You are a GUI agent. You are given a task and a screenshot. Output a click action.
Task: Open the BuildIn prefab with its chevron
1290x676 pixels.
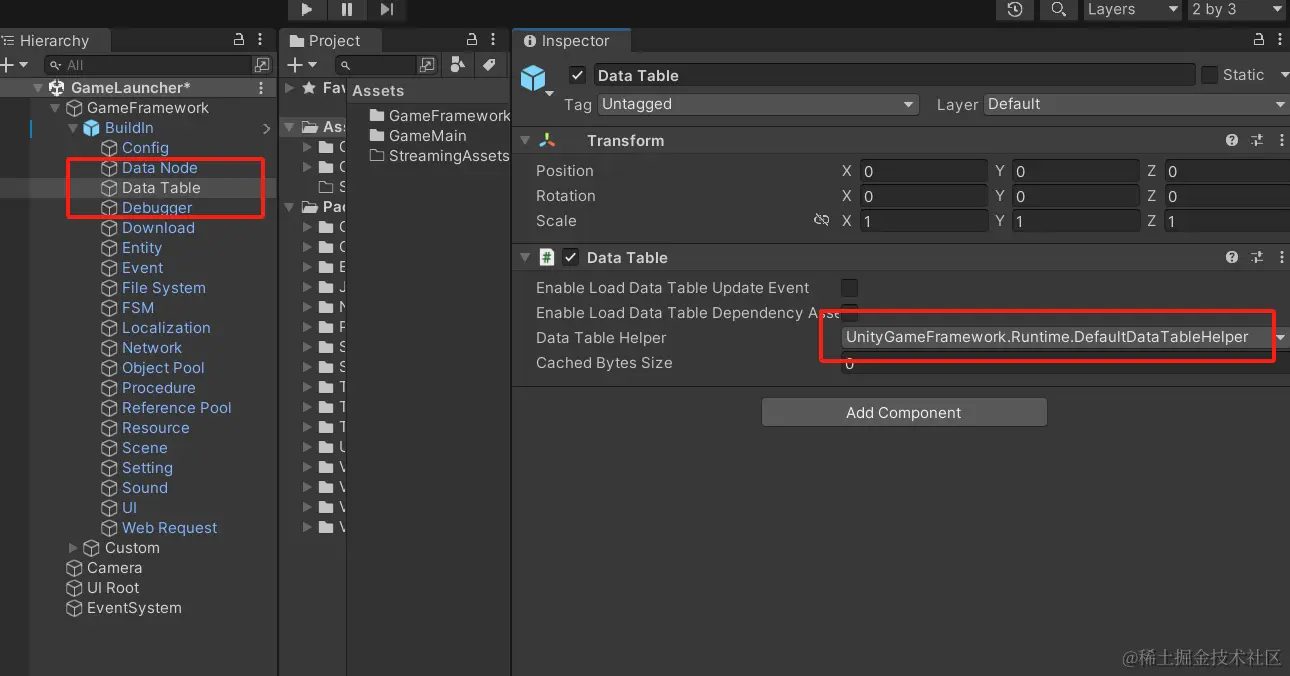point(267,128)
